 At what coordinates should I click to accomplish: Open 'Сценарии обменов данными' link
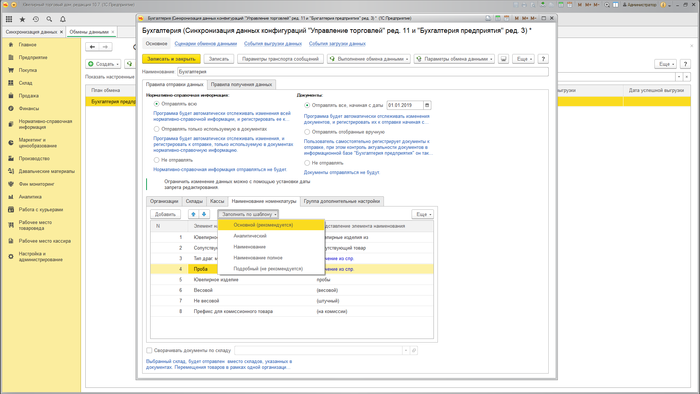coord(206,44)
